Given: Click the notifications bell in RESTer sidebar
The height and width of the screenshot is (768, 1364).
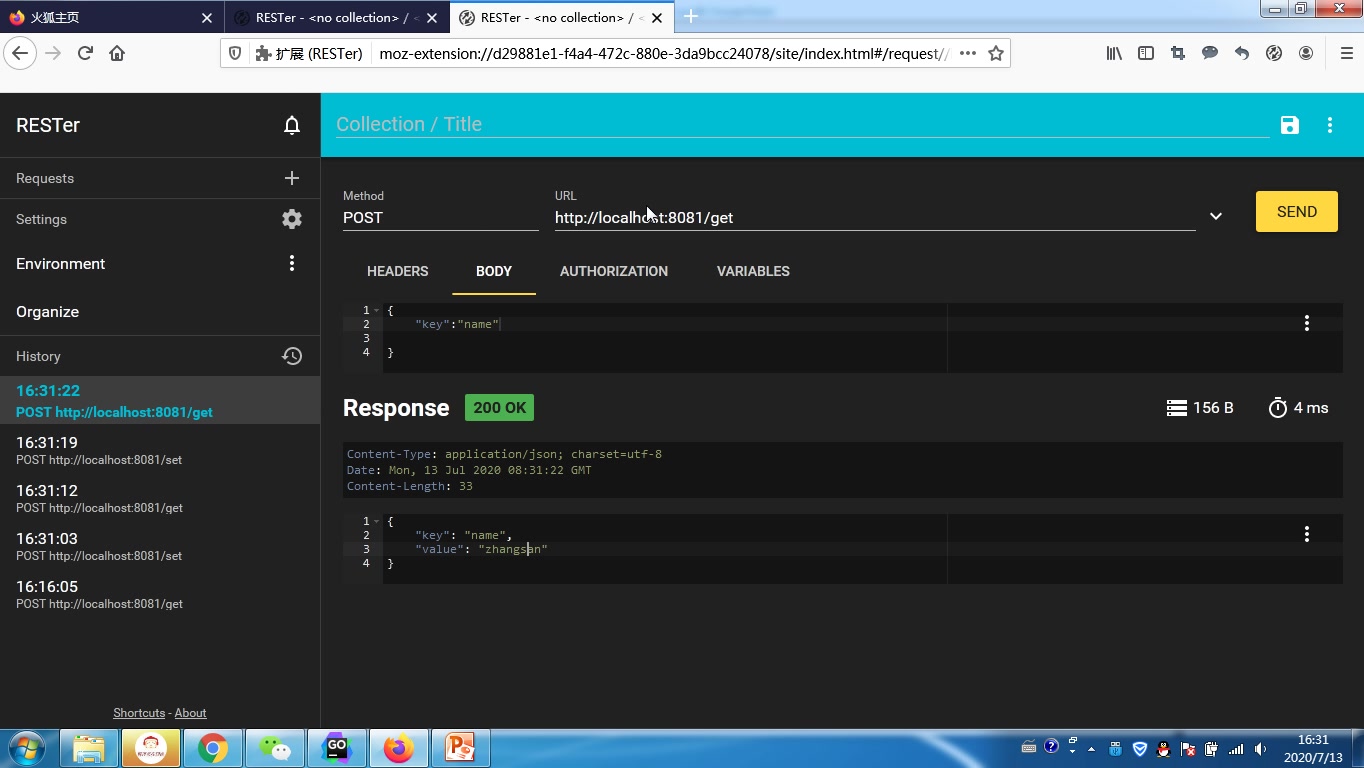Looking at the screenshot, I should (x=292, y=125).
